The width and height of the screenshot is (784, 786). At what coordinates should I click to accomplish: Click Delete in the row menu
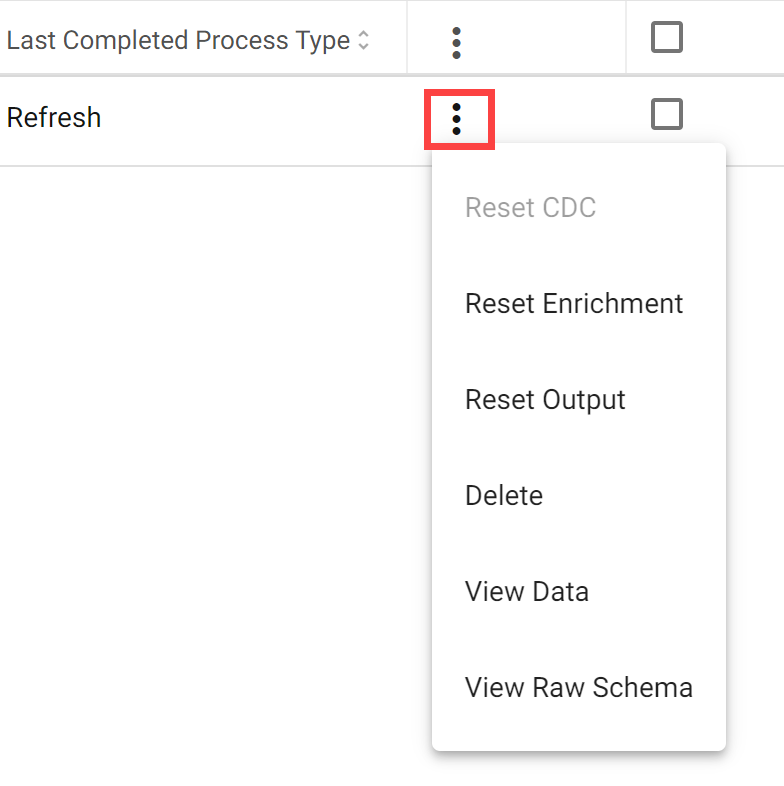pyautogui.click(x=504, y=495)
